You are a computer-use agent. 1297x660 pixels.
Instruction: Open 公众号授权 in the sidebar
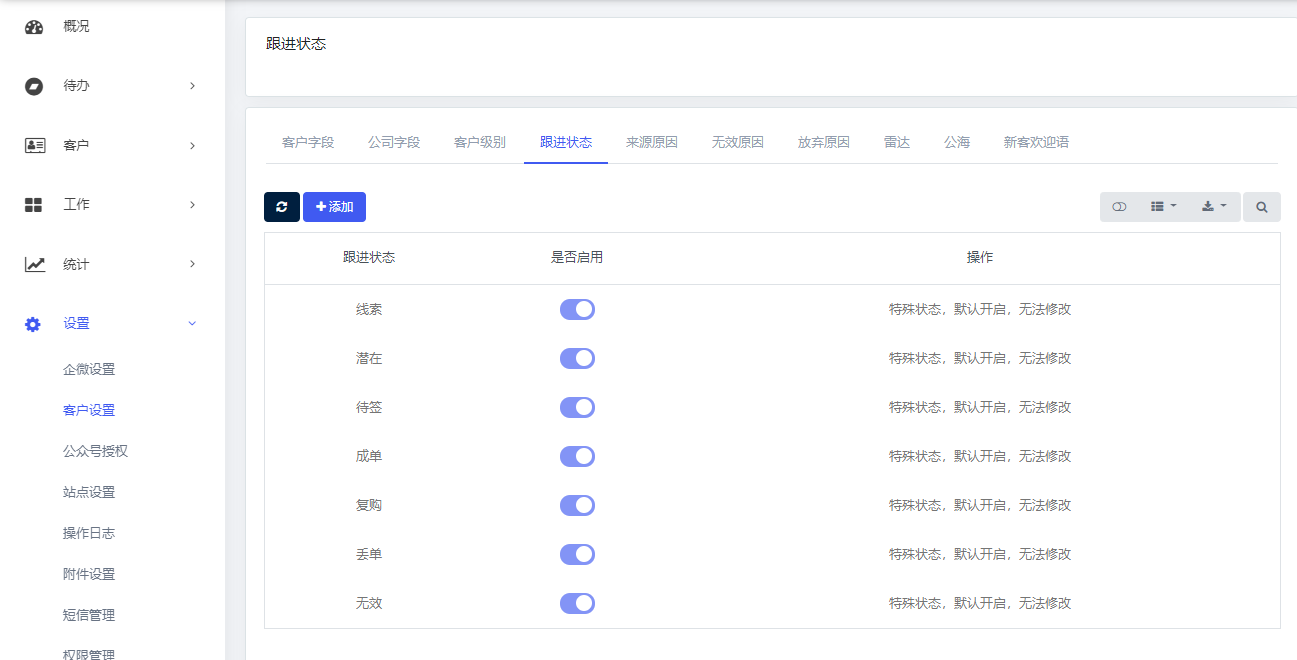tap(96, 451)
